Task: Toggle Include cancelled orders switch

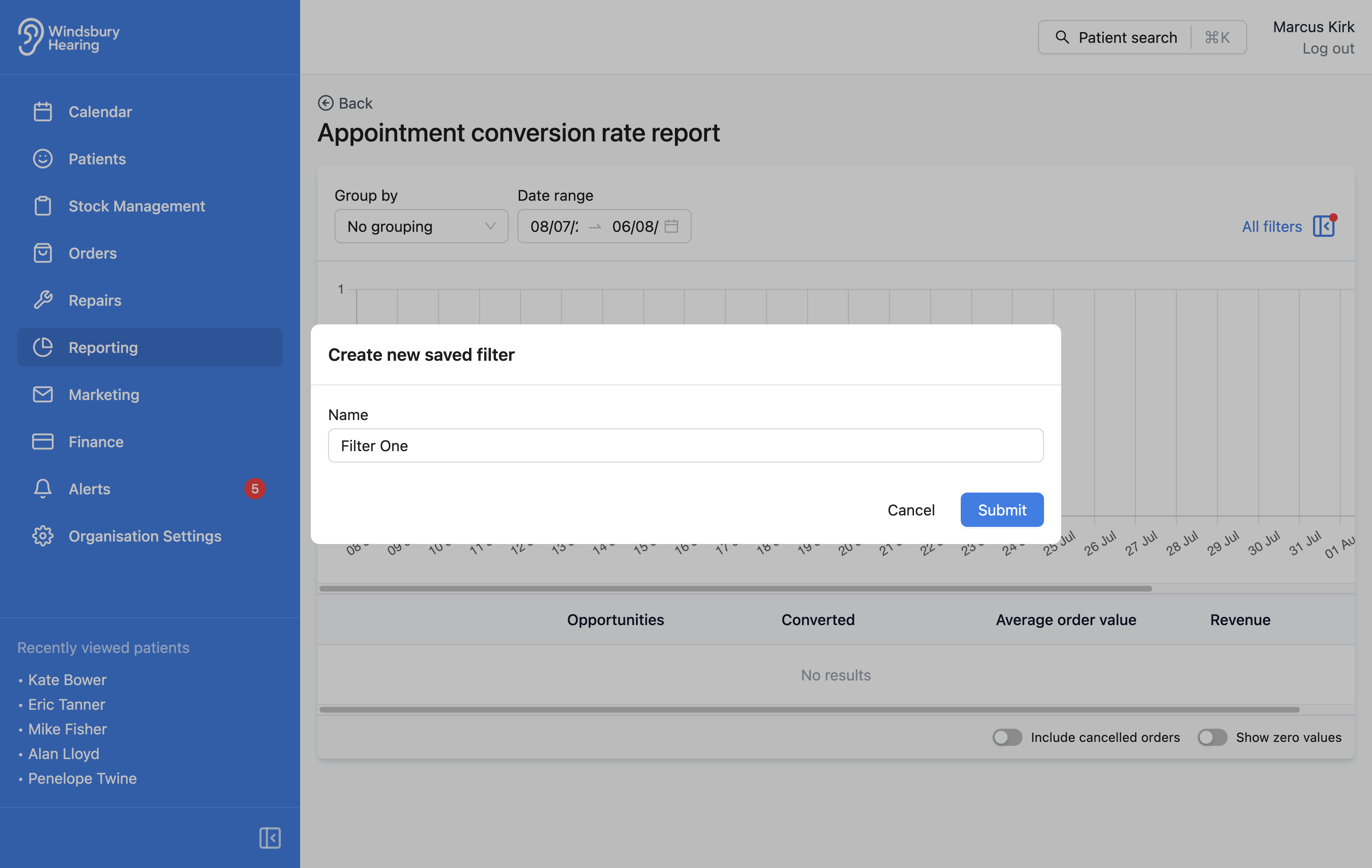Action: coord(1007,737)
